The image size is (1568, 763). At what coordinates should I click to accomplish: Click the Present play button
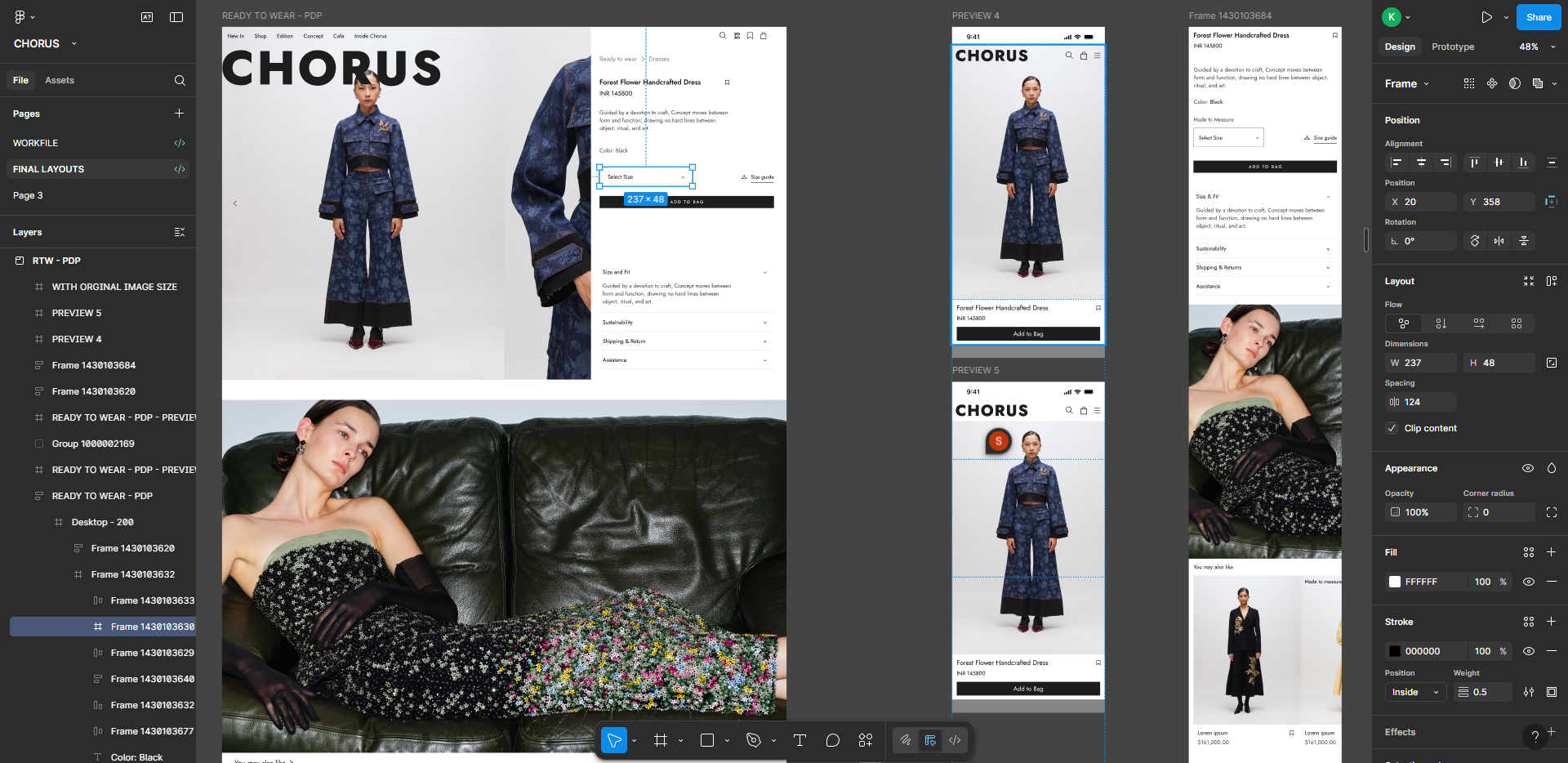pos(1486,17)
